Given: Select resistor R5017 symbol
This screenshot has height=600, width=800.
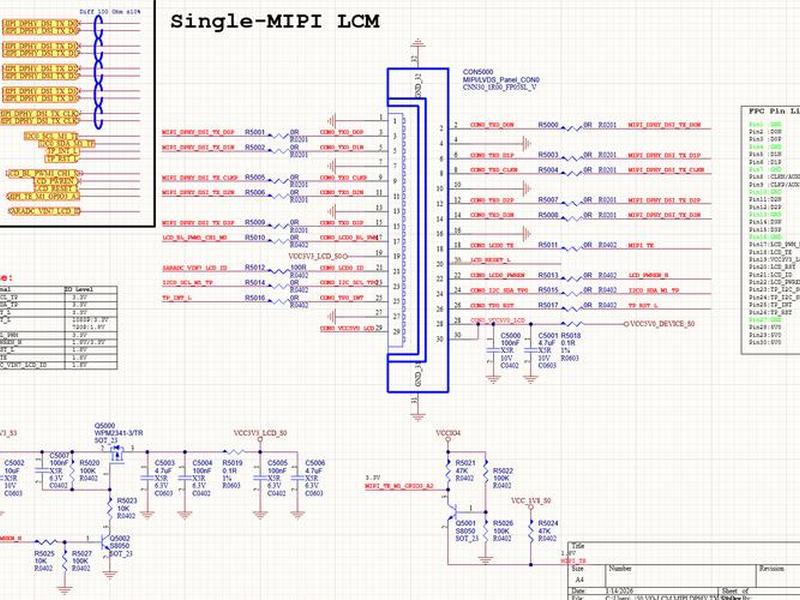Looking at the screenshot, I should tap(571, 309).
